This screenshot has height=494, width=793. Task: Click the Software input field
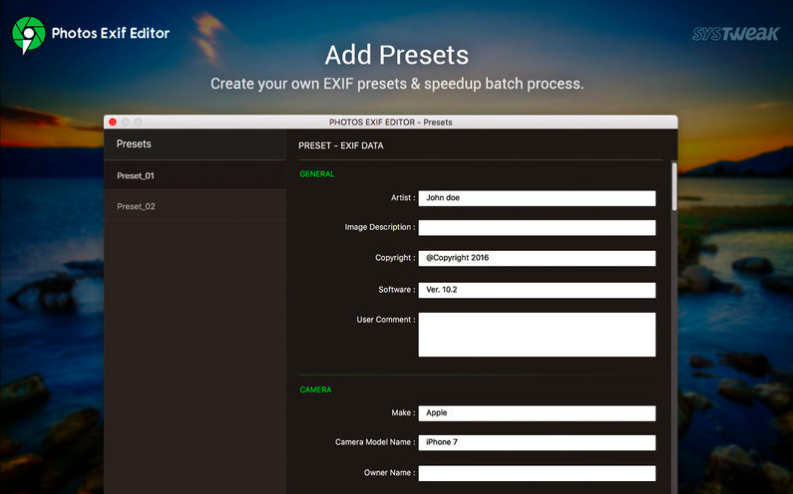(537, 290)
